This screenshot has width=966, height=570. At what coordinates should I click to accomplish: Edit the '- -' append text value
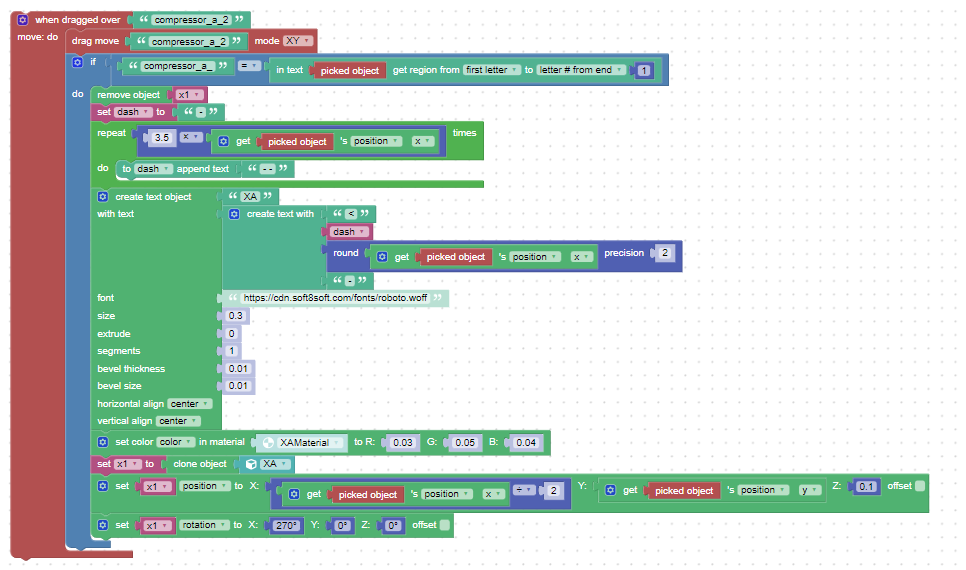tap(267, 169)
